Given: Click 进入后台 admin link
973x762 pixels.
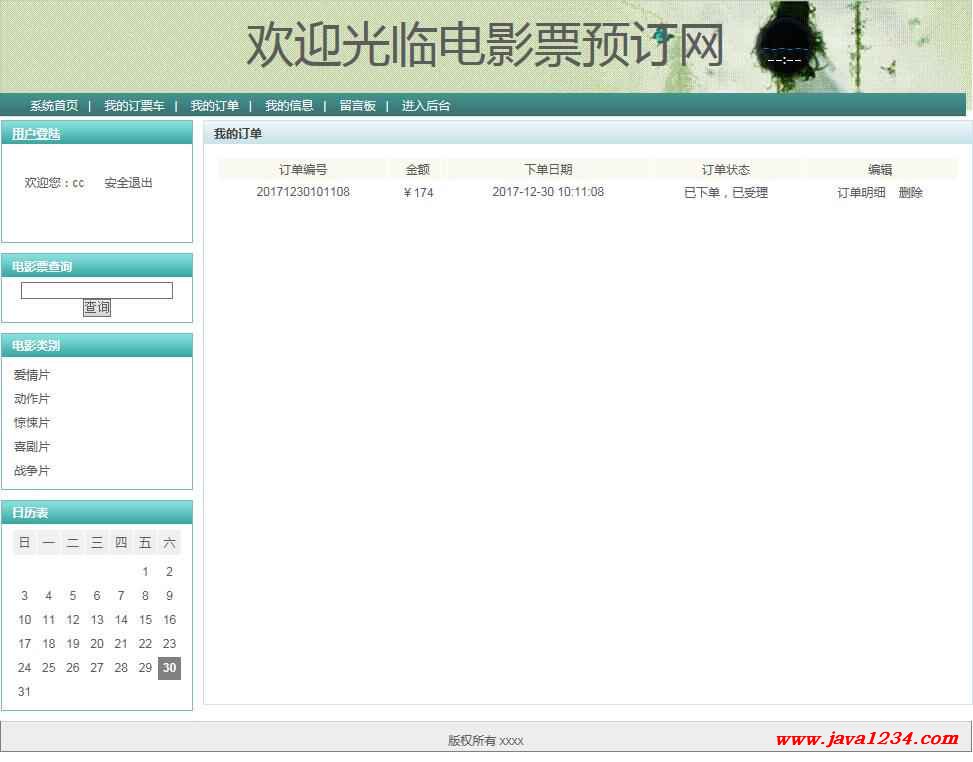Looking at the screenshot, I should click(426, 106).
